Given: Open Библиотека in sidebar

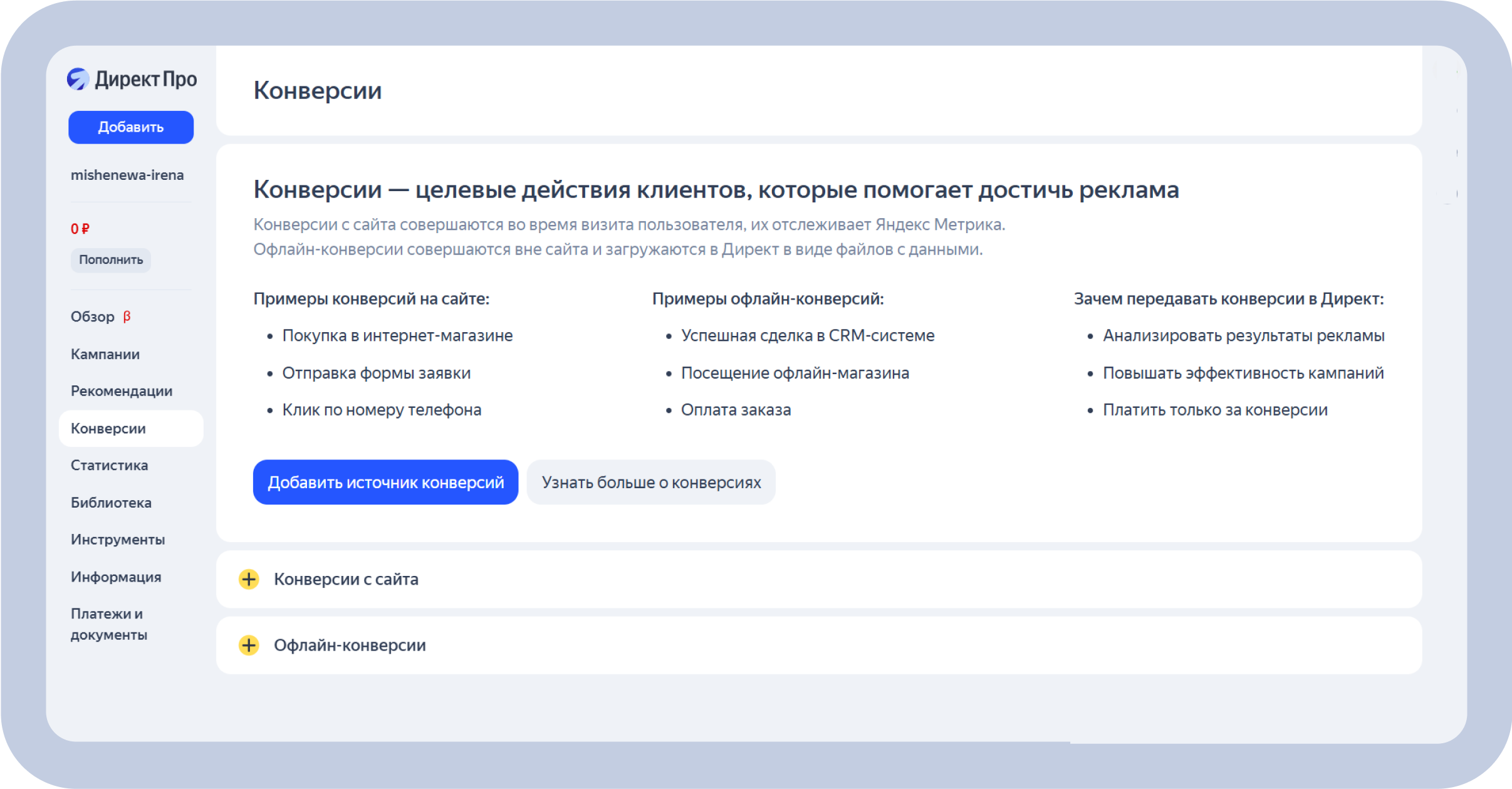Looking at the screenshot, I should click(111, 503).
